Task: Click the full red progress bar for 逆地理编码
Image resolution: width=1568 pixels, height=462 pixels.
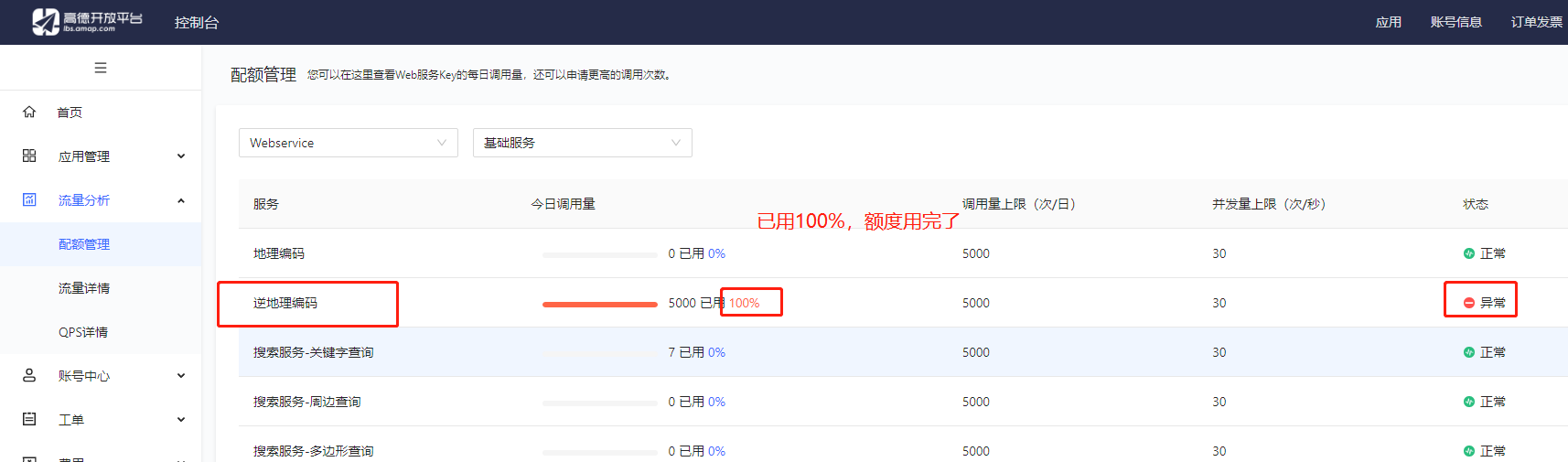Action: pyautogui.click(x=600, y=304)
